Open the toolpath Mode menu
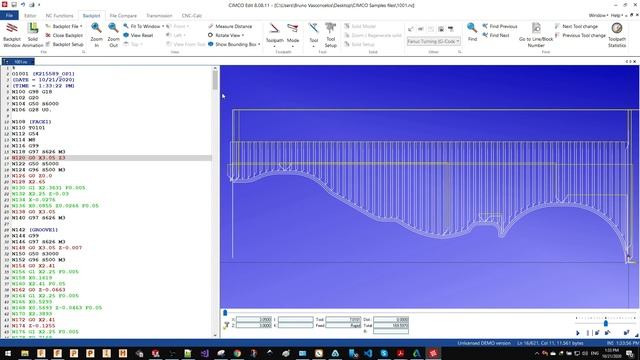Image resolution: width=640 pixels, height=360 pixels. tap(293, 35)
